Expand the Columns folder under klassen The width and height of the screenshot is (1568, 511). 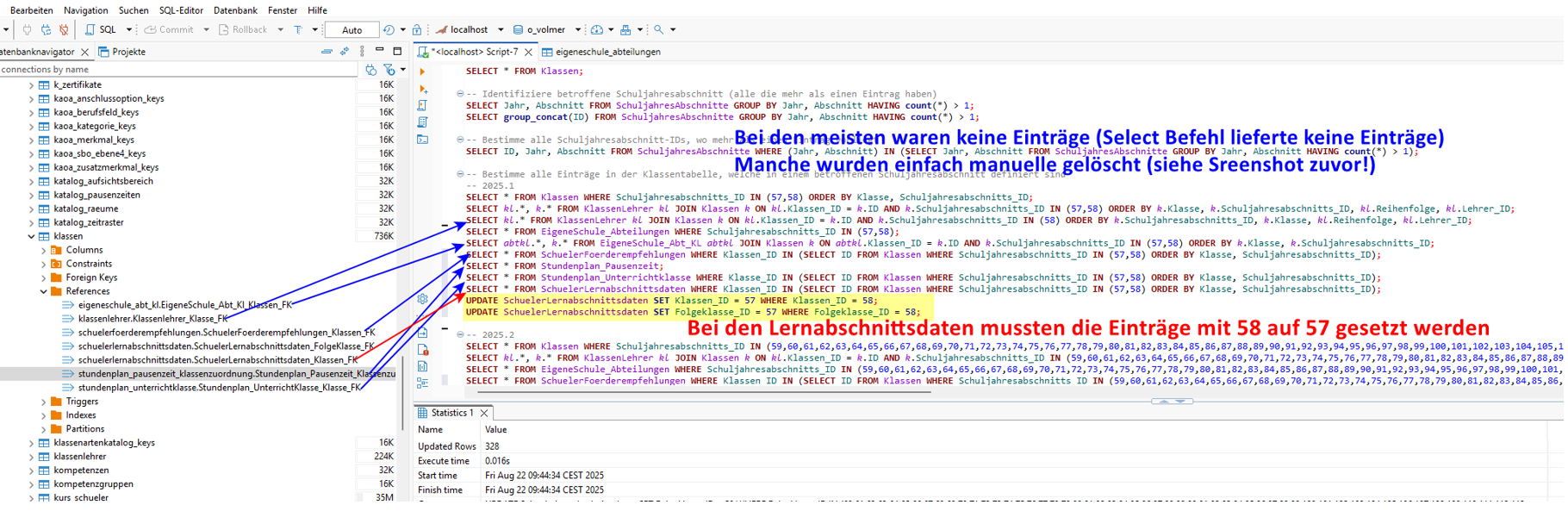point(44,250)
